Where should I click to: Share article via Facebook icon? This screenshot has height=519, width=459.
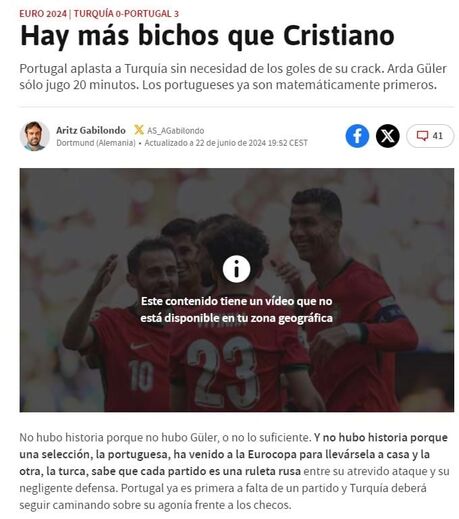pyautogui.click(x=357, y=136)
